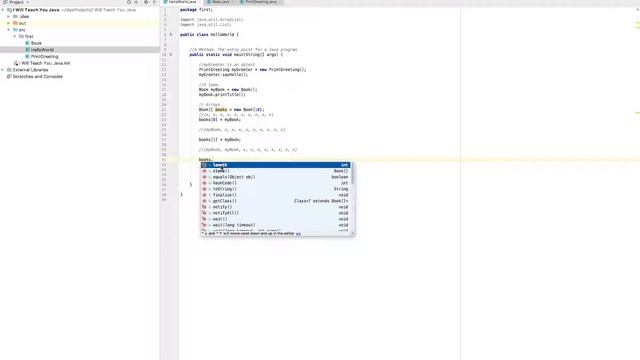
Task: Place cursor after books. on current line
Action: pyautogui.click(x=213, y=160)
